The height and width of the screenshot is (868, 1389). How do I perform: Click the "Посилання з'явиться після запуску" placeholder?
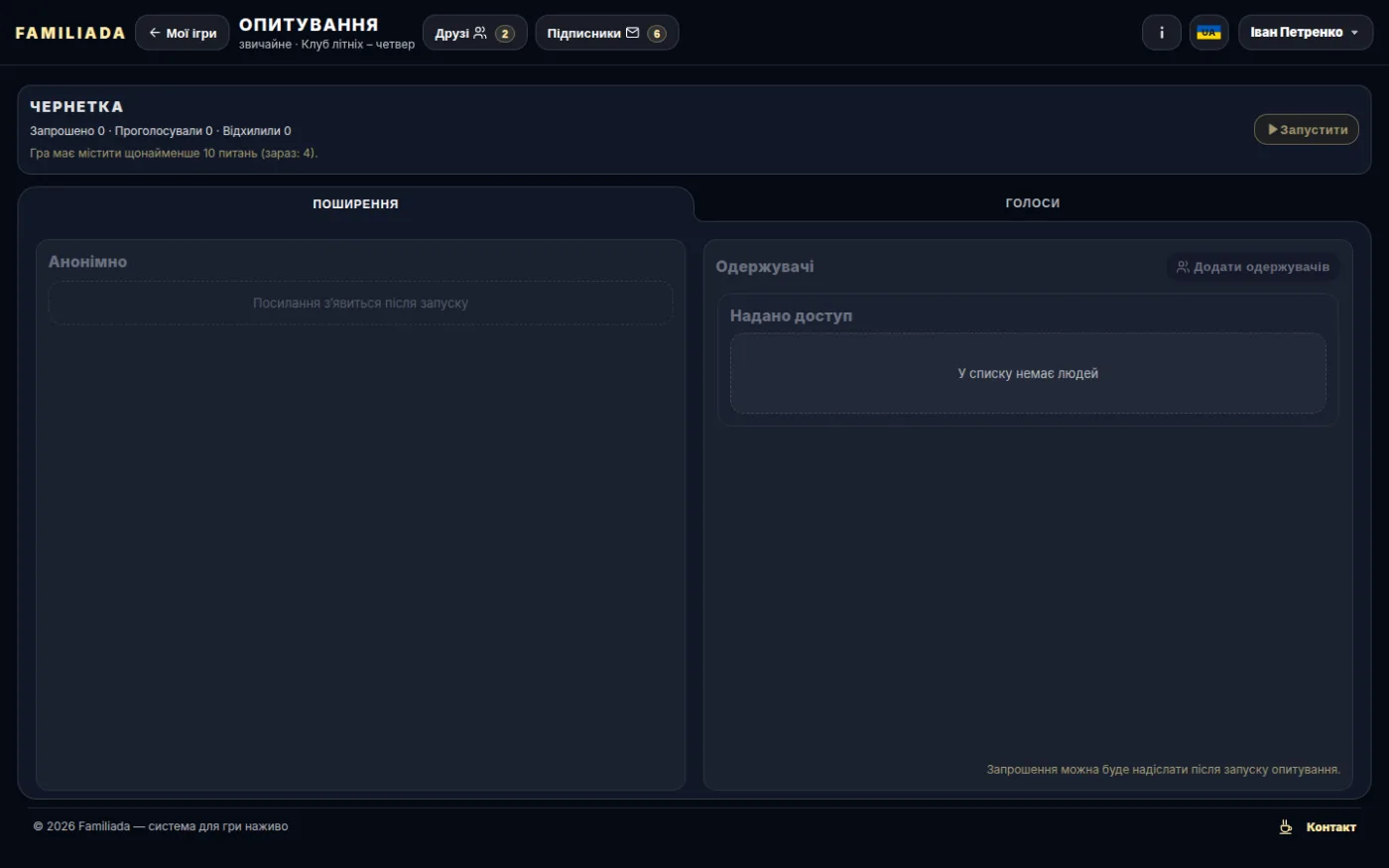[360, 304]
